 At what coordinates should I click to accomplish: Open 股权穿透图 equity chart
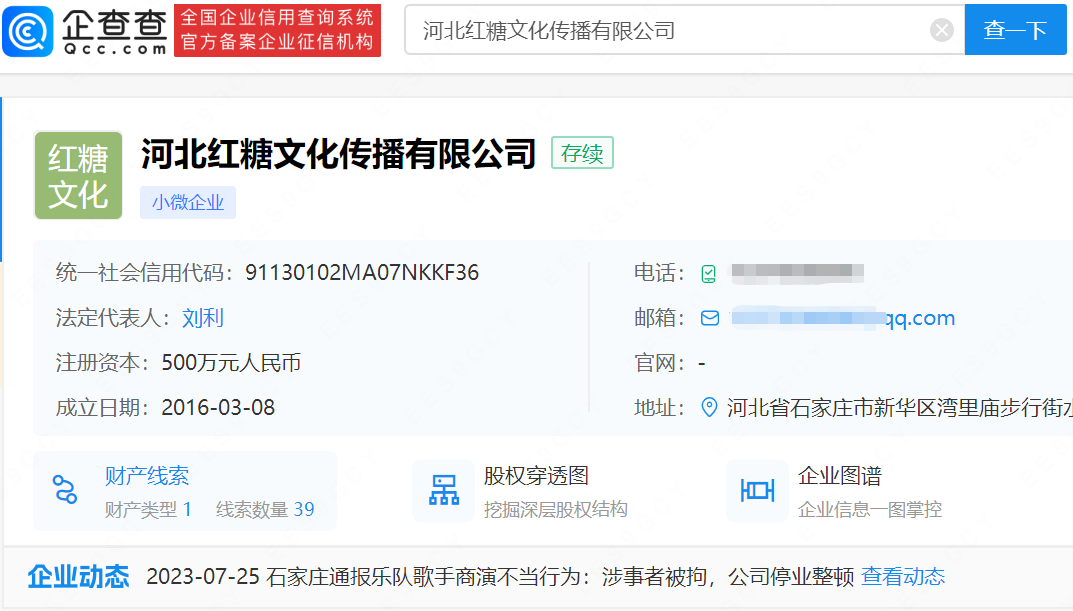click(536, 476)
